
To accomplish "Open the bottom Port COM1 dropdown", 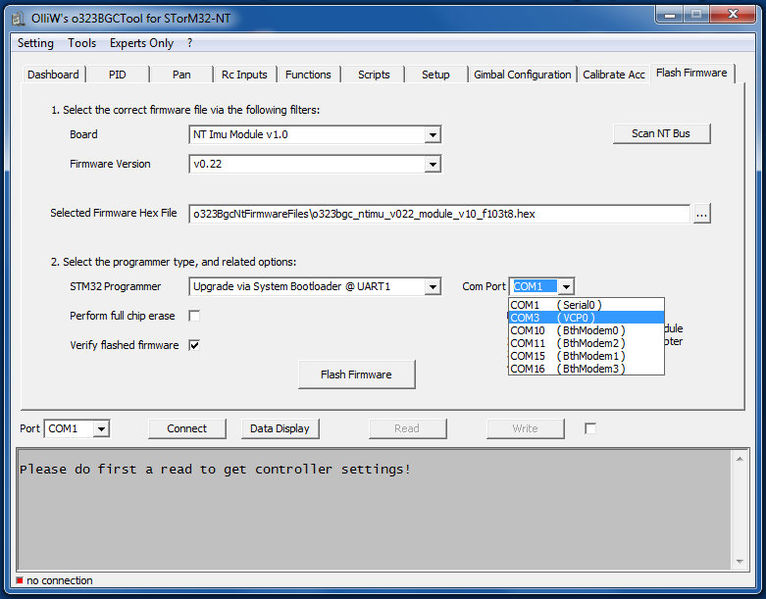I will pos(101,429).
